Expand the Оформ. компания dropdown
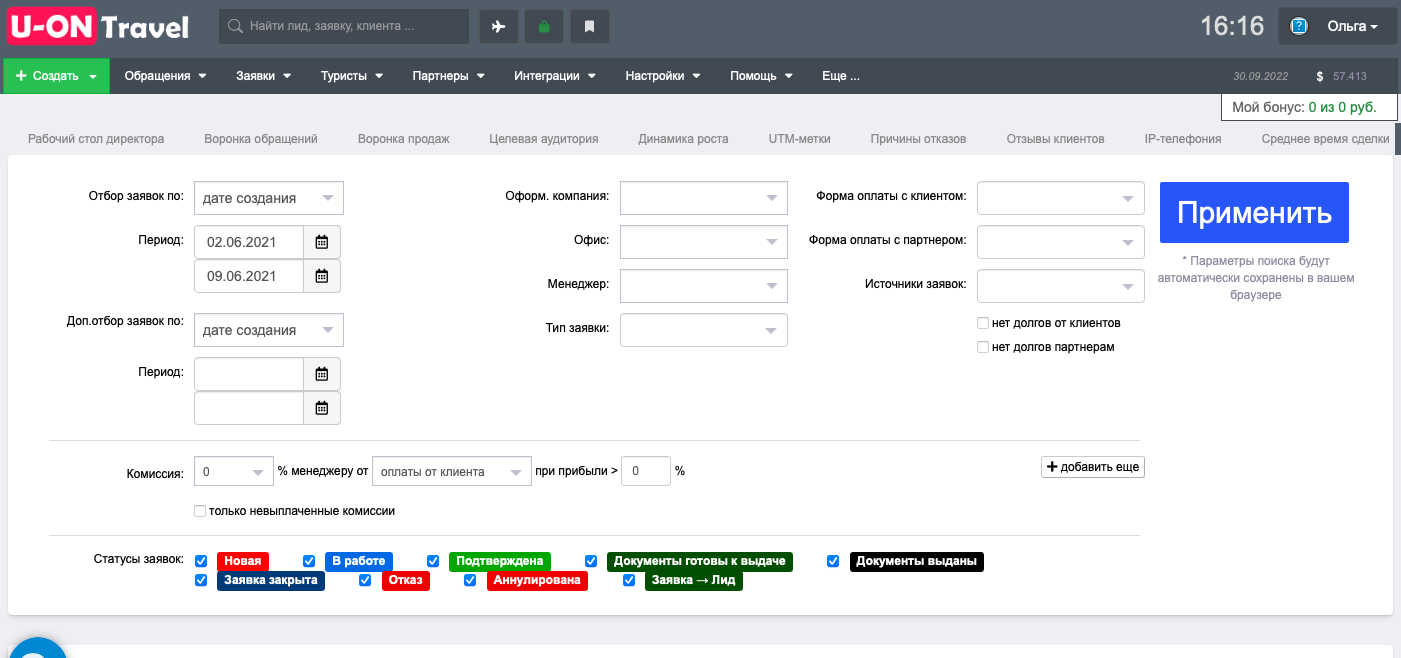1401x658 pixels. 704,198
